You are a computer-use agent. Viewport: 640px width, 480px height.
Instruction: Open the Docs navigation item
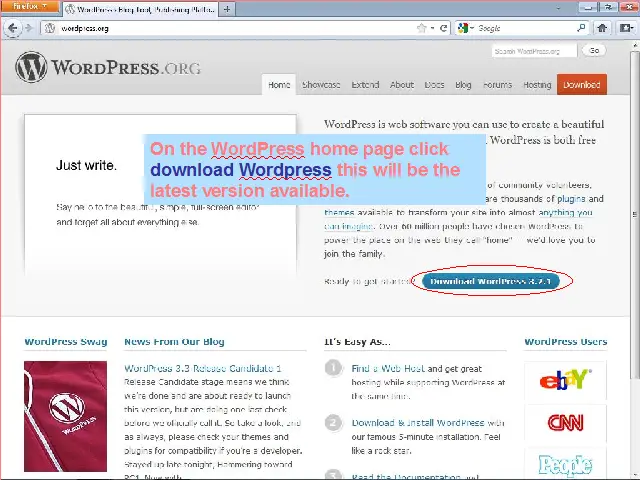(x=434, y=84)
